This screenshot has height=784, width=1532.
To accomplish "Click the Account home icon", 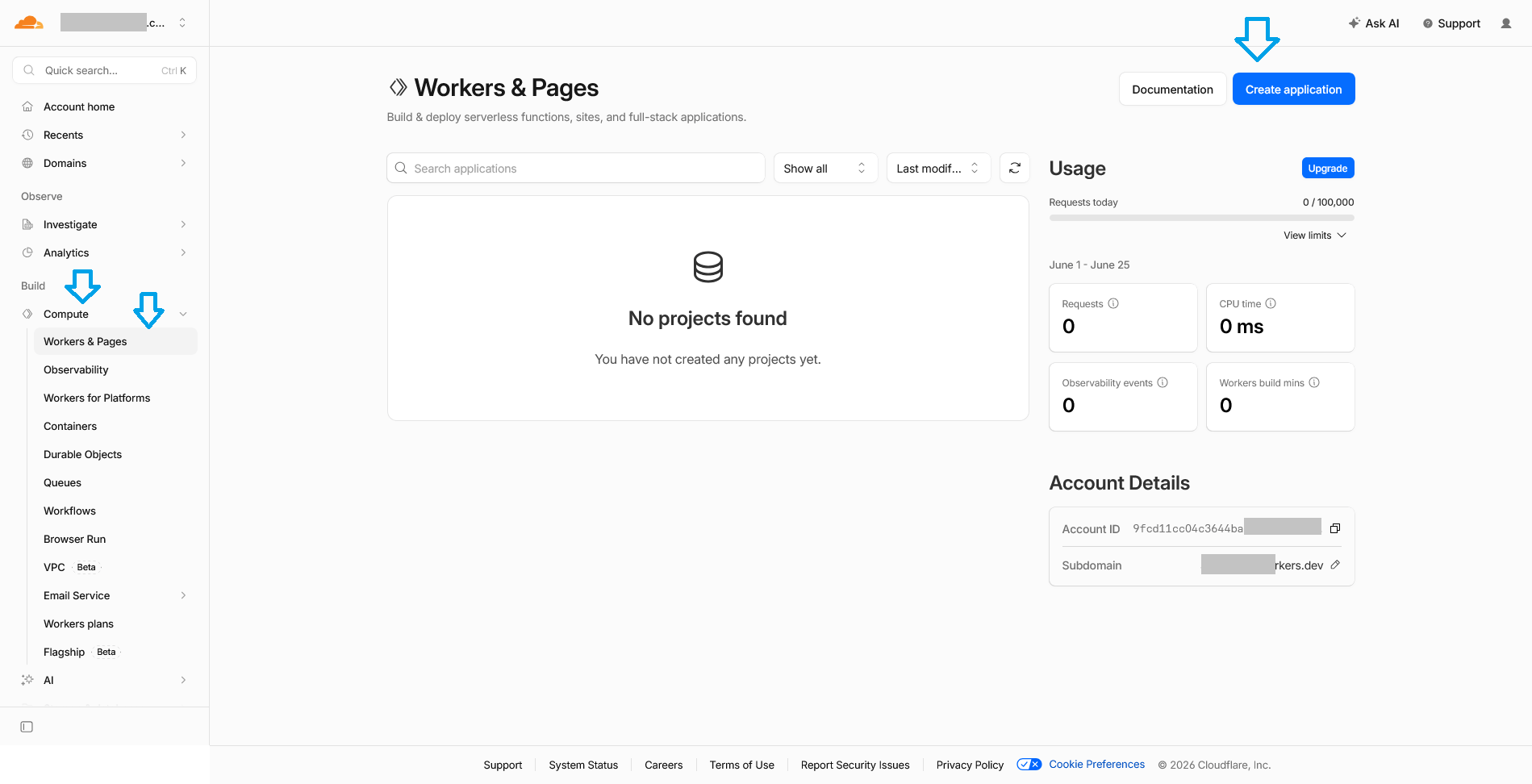I will pyautogui.click(x=27, y=106).
